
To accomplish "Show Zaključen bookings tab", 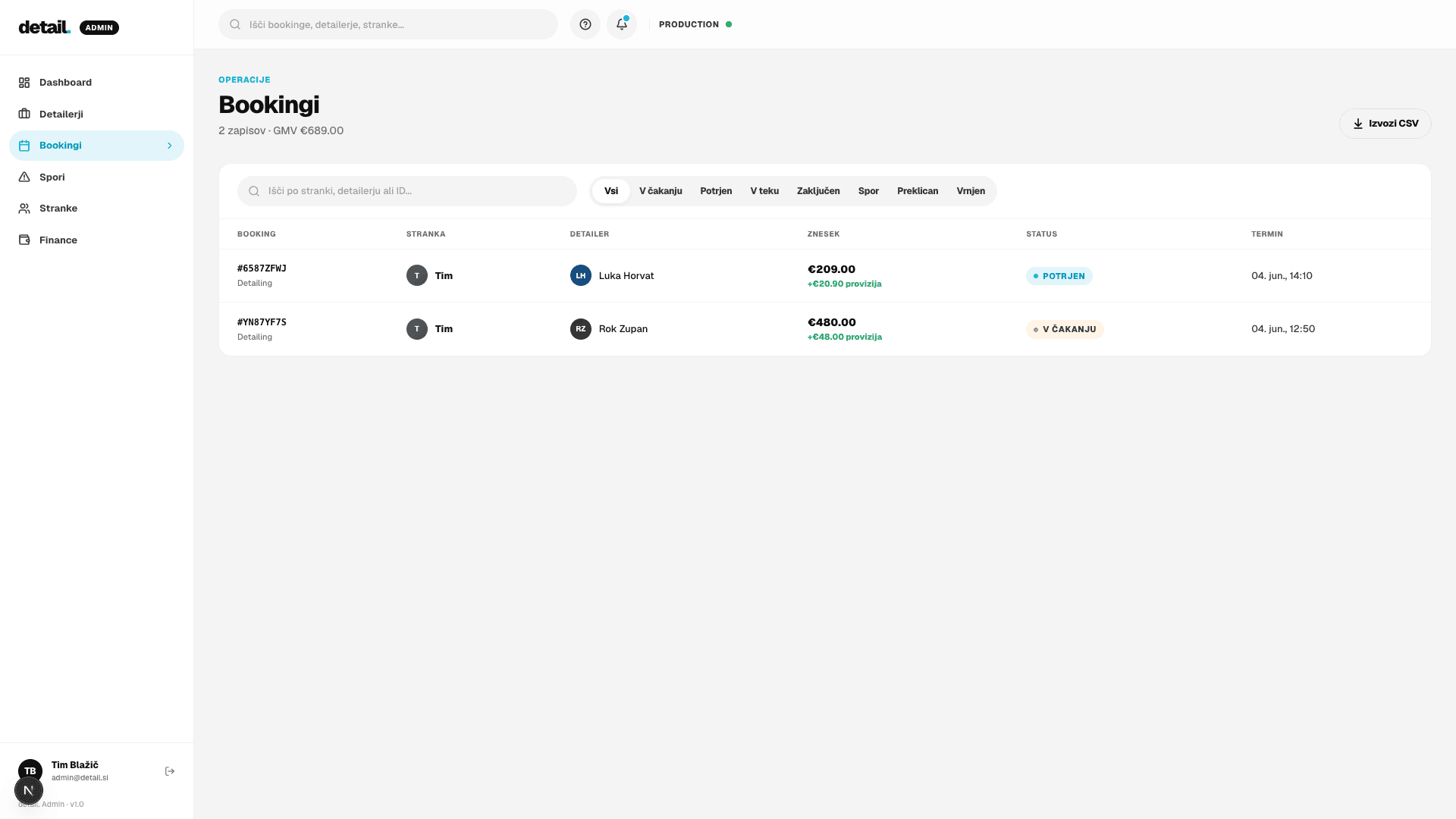I will coord(818,191).
